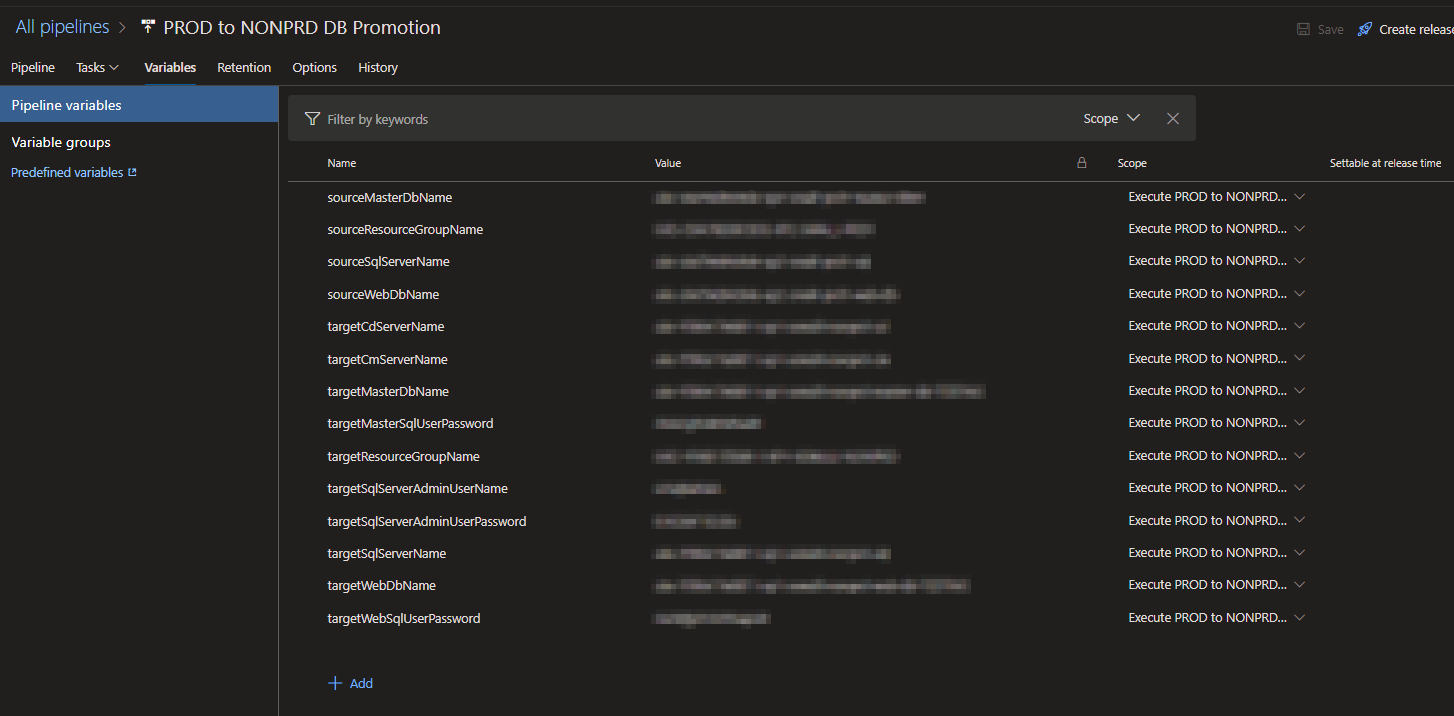Select variable name targetCmServerName
This screenshot has width=1454, height=716.
(387, 359)
